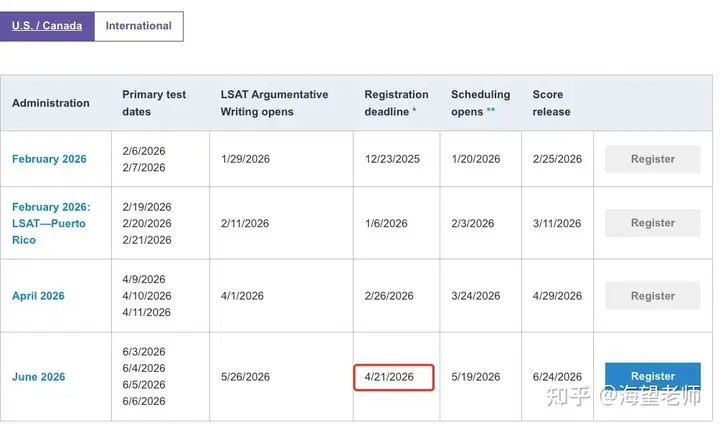The image size is (720, 425).
Task: Click Register for June 2026
Action: pos(652,377)
